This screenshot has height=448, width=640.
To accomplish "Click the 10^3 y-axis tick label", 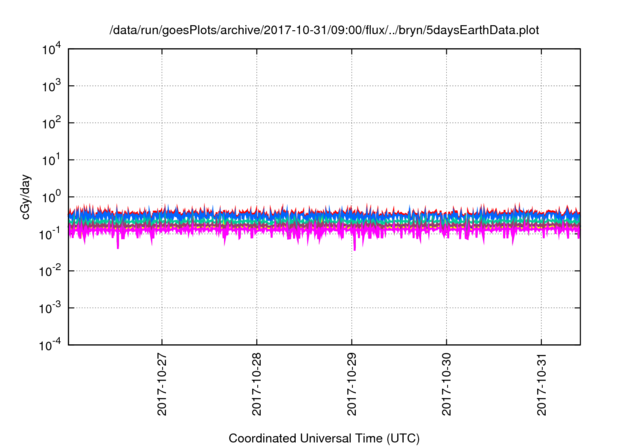I will 51,86.
